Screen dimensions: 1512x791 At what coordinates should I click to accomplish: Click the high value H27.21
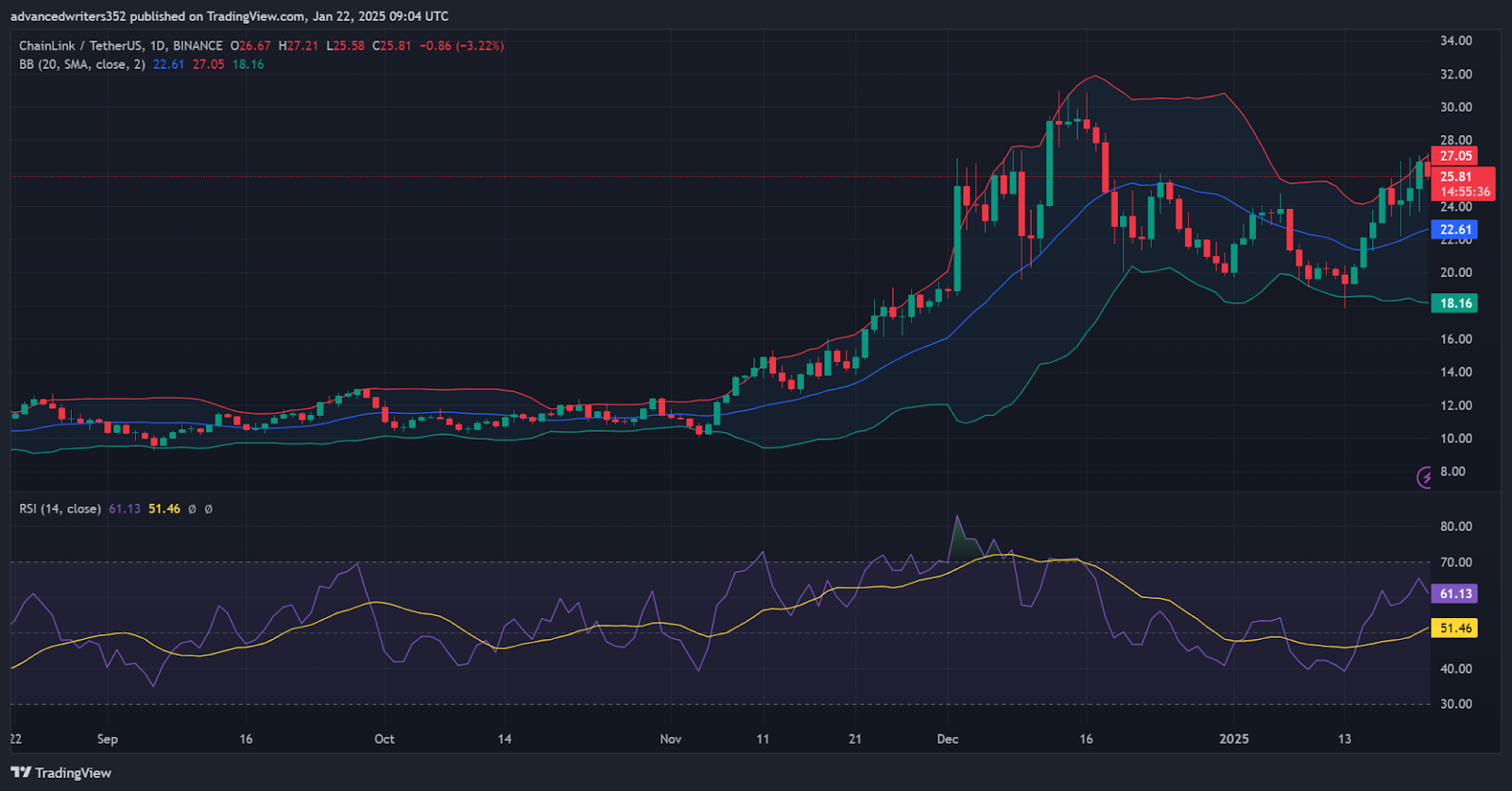(299, 45)
